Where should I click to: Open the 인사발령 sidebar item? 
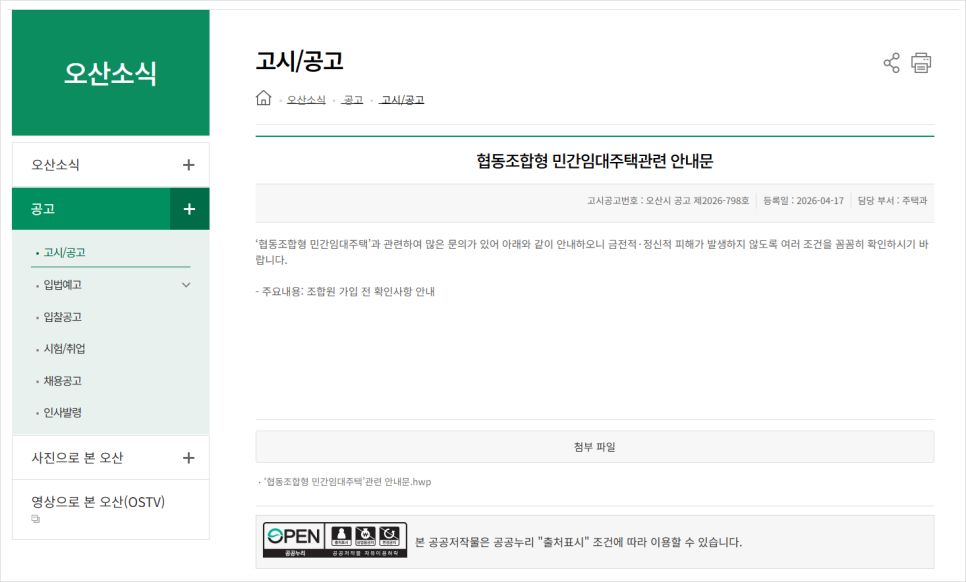pos(62,413)
